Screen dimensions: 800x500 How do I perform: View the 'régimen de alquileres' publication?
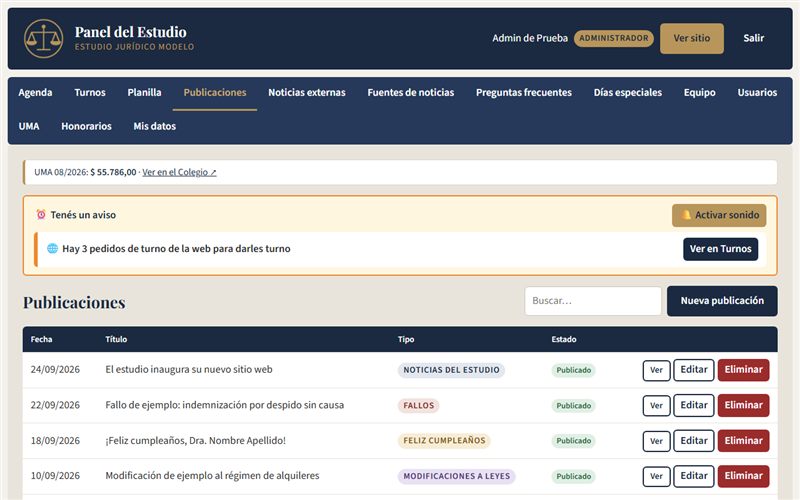[656, 476]
